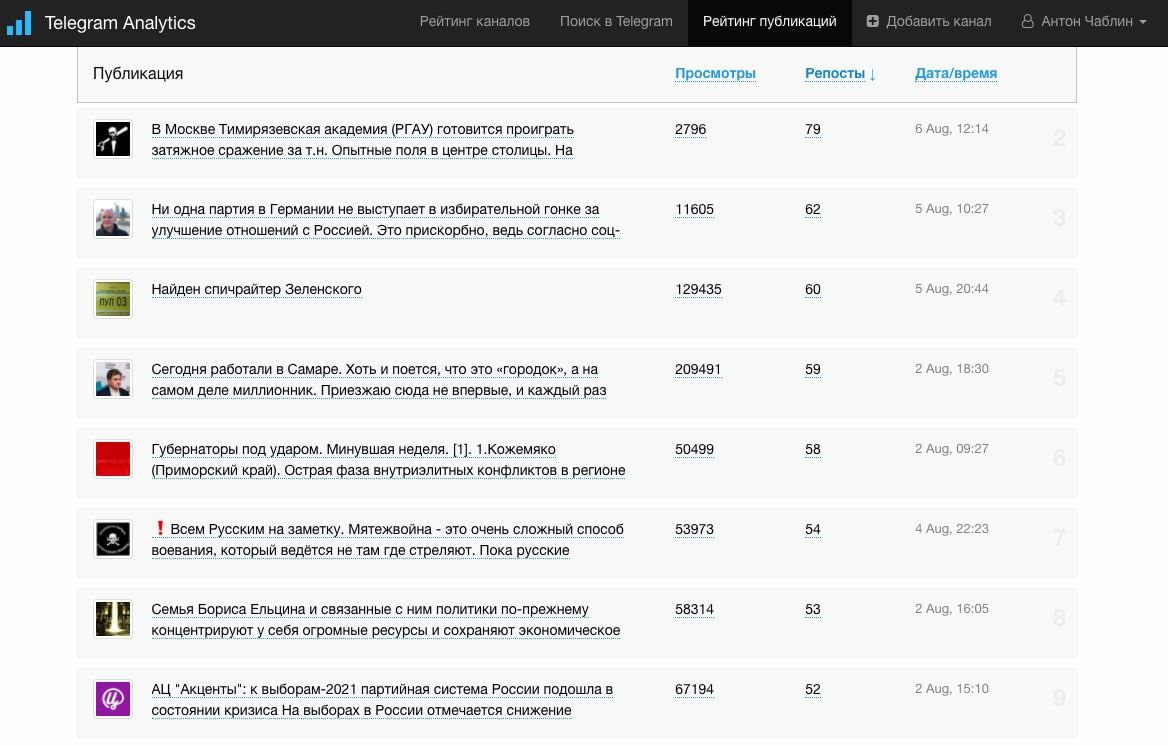1168x746 pixels.
Task: Open the Найден спичрайтер Зеленского post
Action: click(256, 289)
